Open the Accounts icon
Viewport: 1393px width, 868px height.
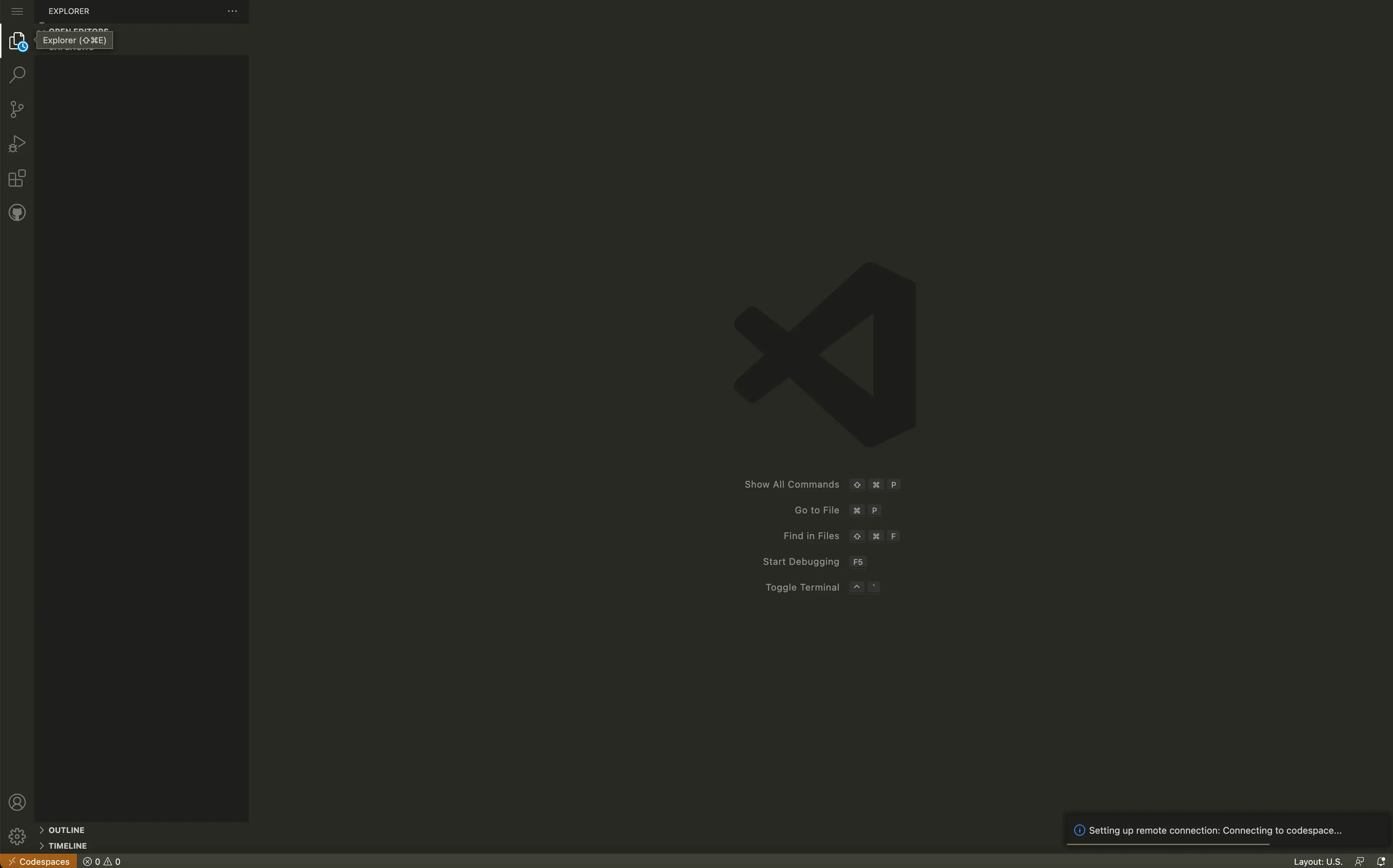[x=17, y=802]
